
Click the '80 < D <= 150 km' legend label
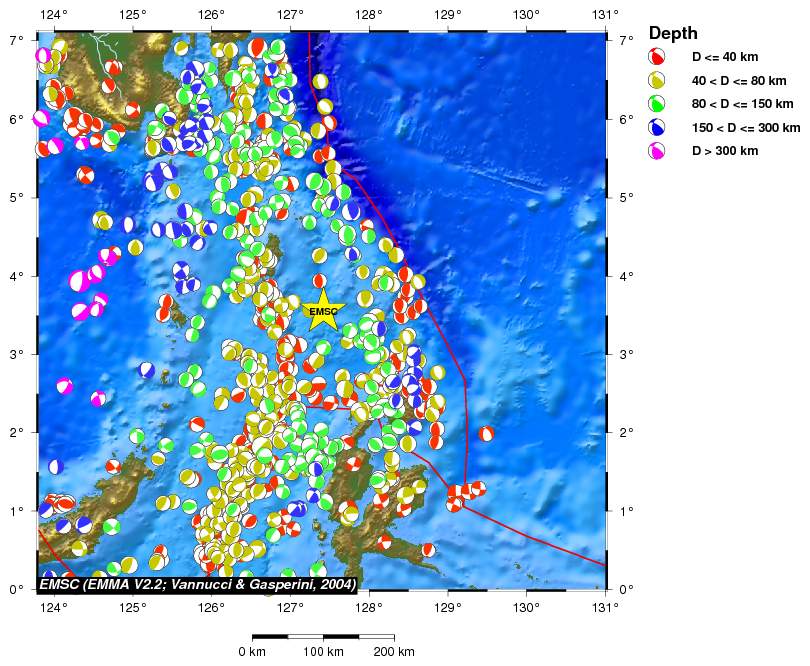pos(745,104)
